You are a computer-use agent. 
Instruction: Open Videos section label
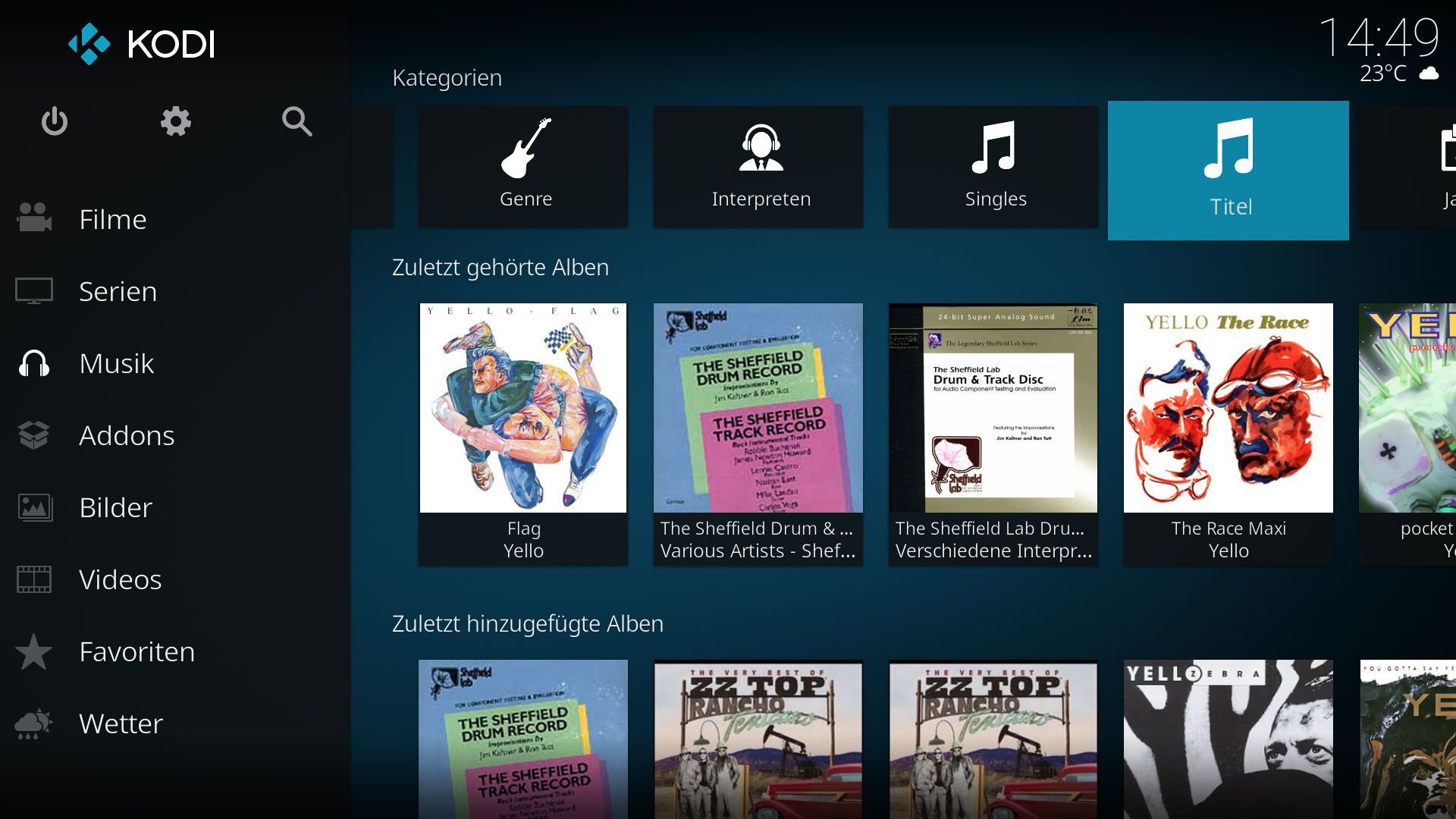[x=120, y=579]
